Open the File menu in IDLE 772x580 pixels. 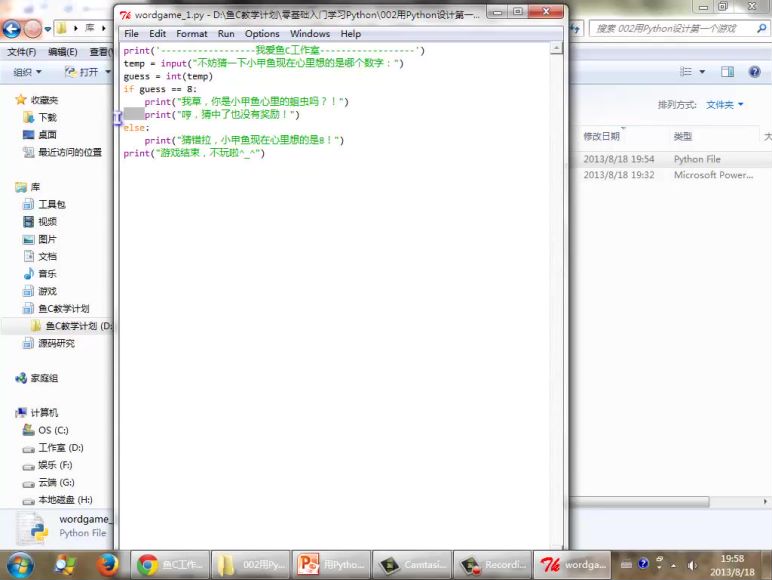131,33
